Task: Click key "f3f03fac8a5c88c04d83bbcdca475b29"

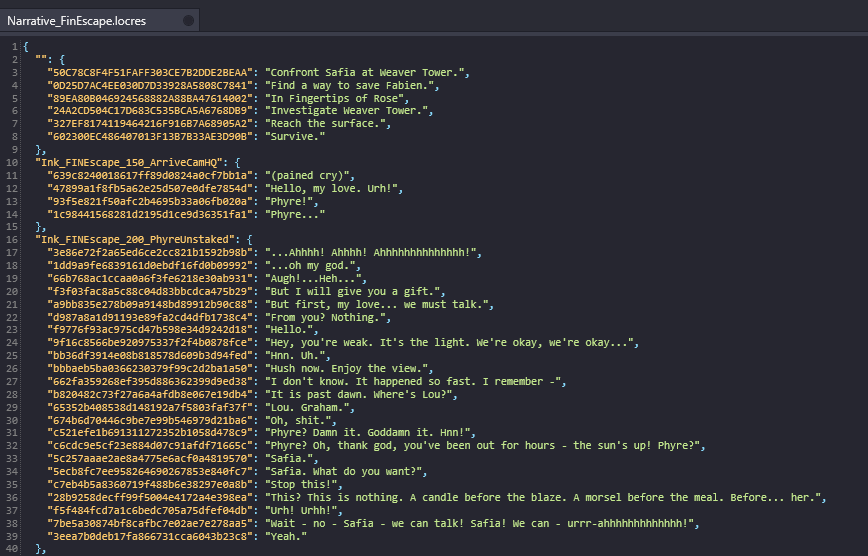Action: click(150, 291)
